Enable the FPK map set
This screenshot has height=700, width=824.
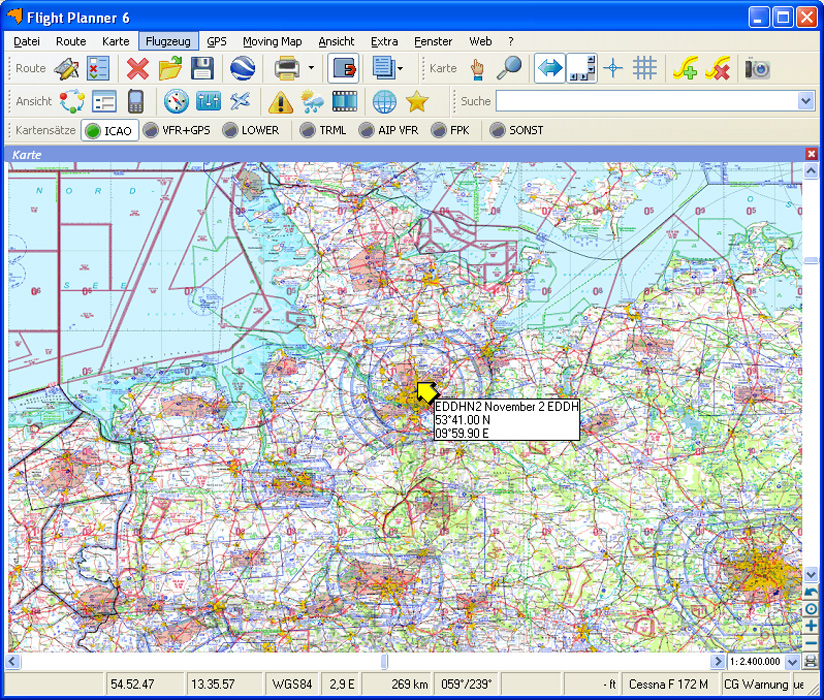(450, 130)
